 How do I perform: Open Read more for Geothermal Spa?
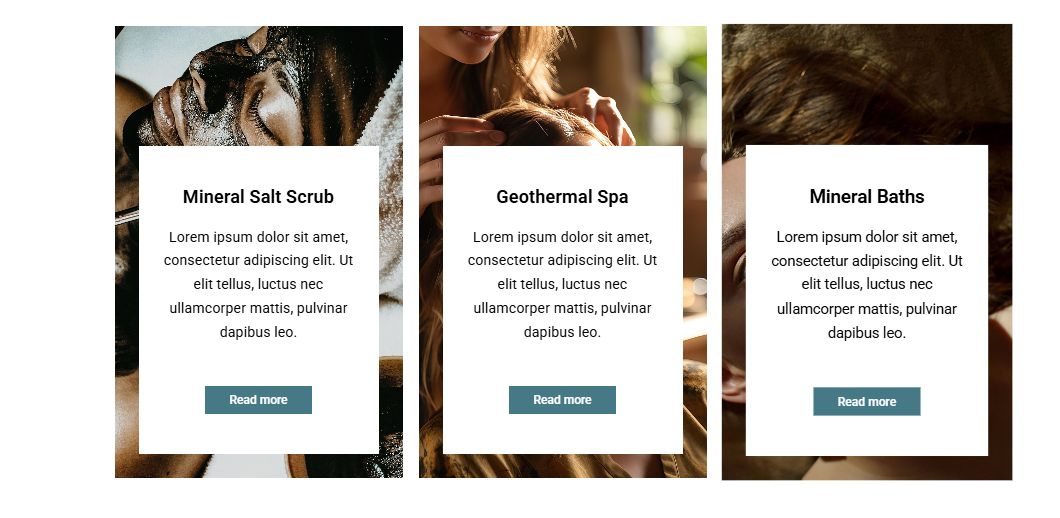coord(562,400)
